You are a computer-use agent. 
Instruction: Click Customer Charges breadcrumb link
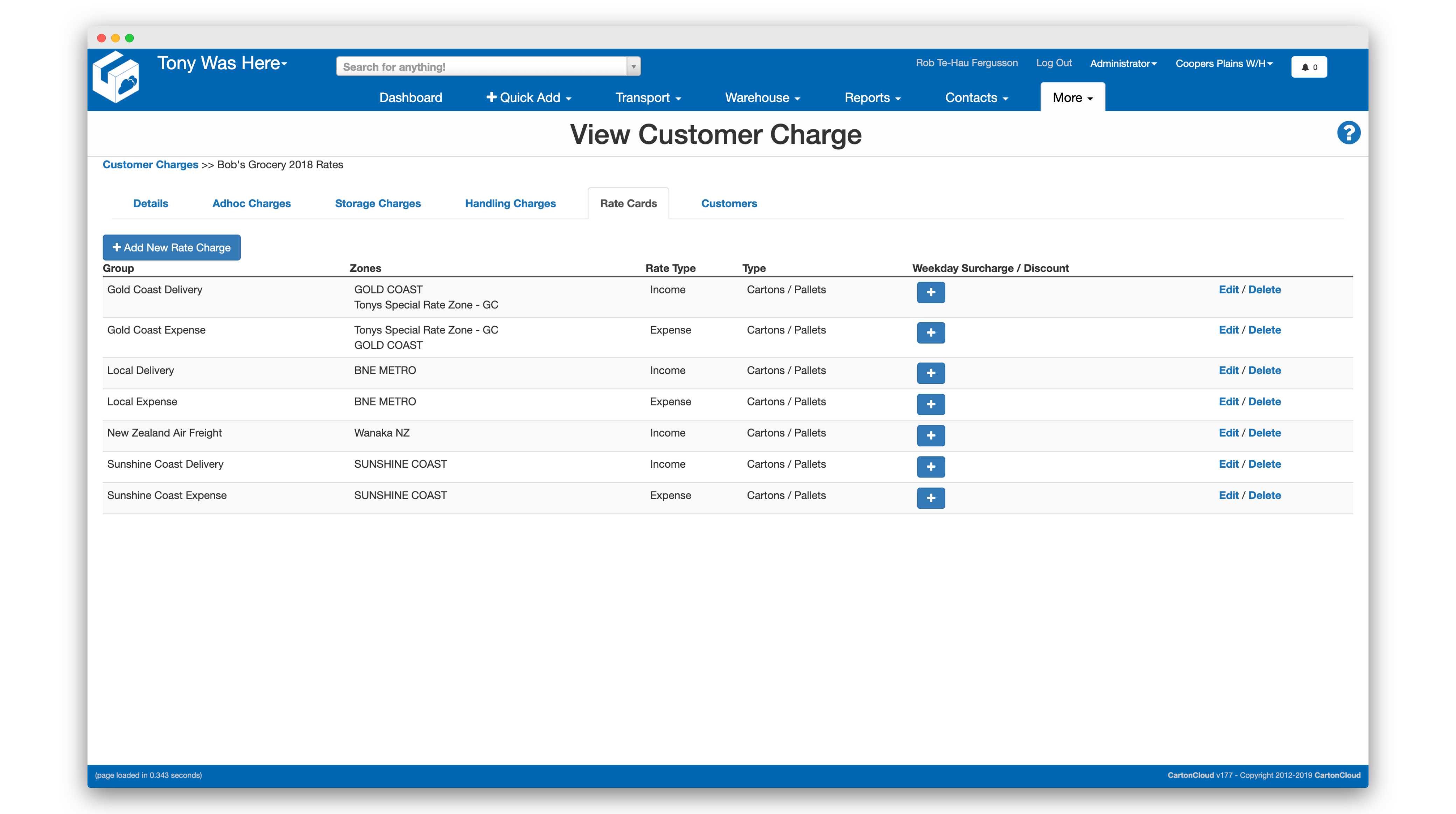[x=151, y=164]
